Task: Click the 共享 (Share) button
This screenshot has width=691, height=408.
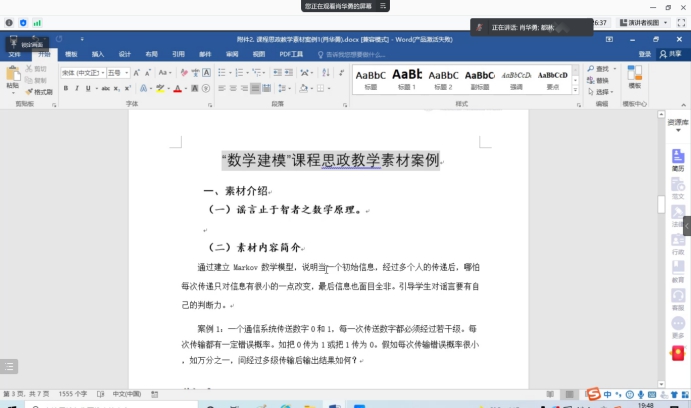Action: (x=671, y=53)
